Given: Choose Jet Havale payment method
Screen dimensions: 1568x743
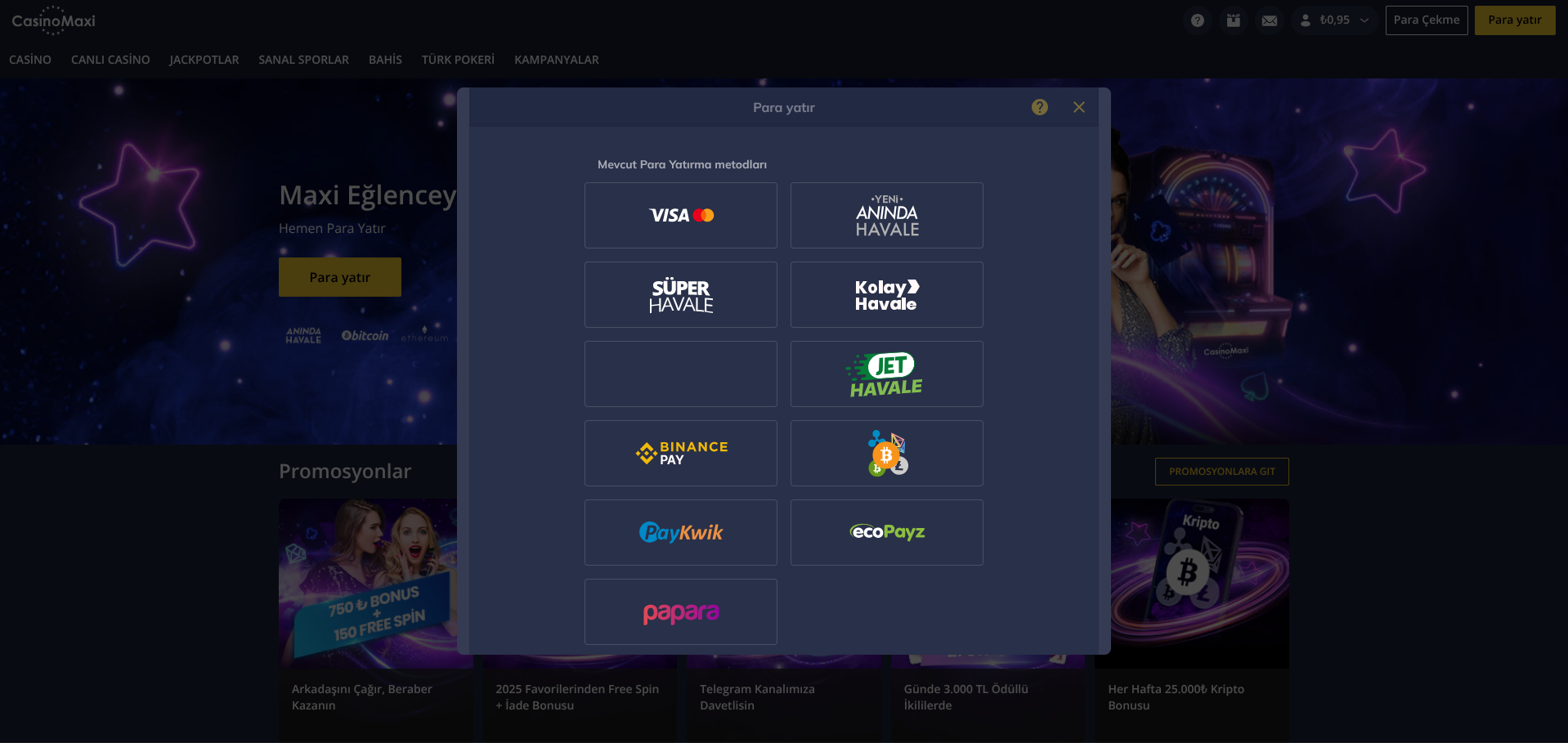Looking at the screenshot, I should click(x=887, y=374).
